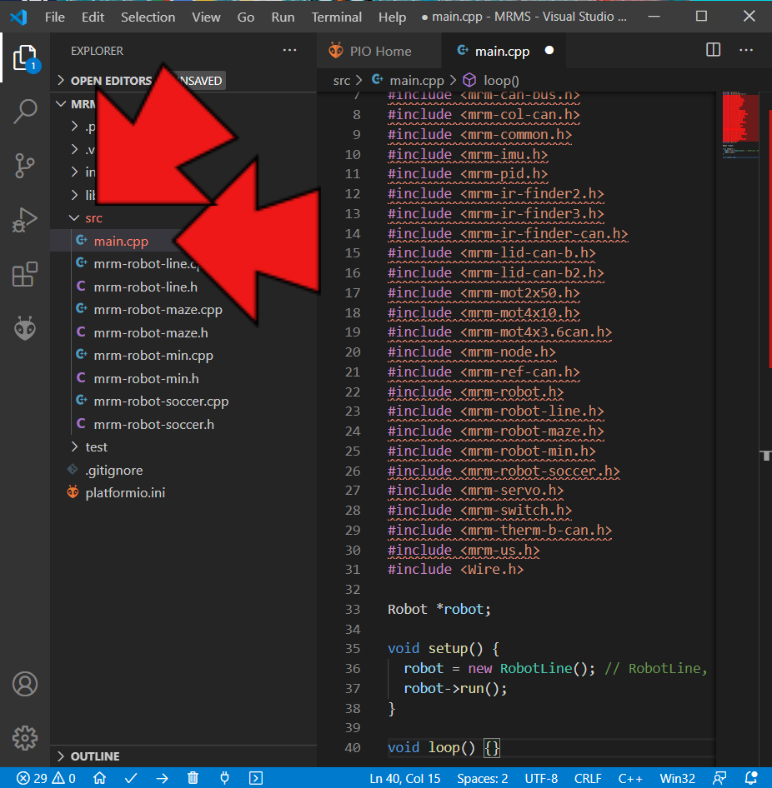Click PlatformIO Build checkmark in status bar
This screenshot has width=772, height=788.
pyautogui.click(x=131, y=778)
